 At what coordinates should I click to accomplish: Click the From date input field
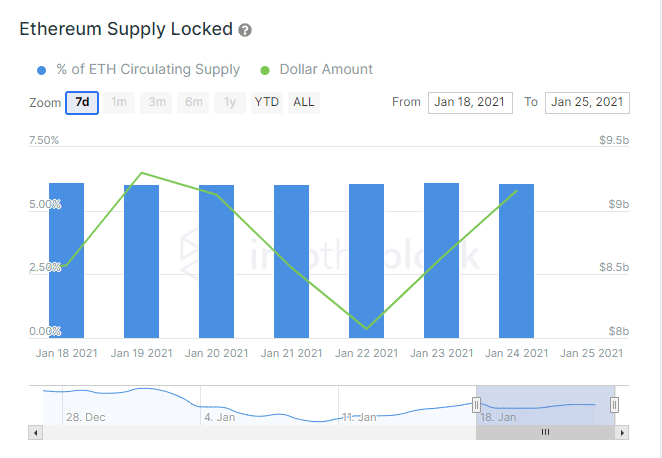click(470, 102)
